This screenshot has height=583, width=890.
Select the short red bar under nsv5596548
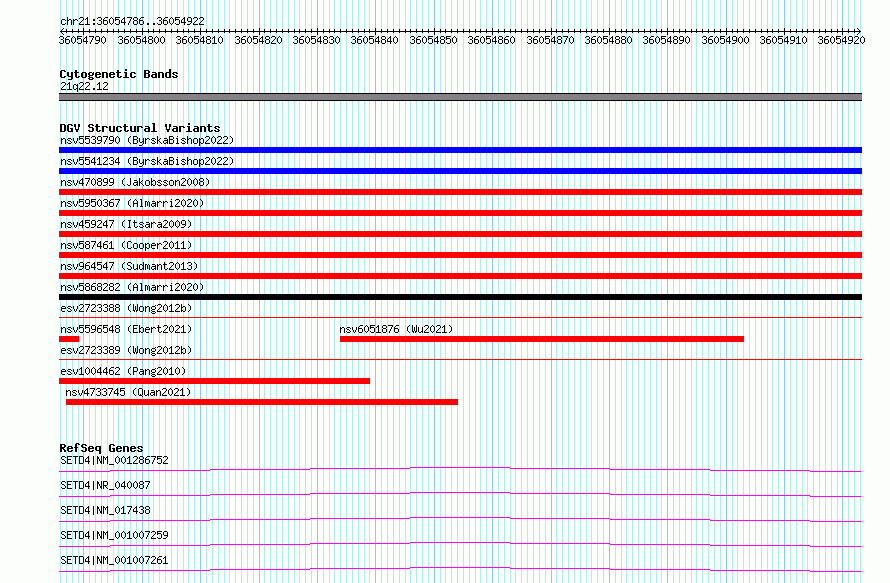69,339
